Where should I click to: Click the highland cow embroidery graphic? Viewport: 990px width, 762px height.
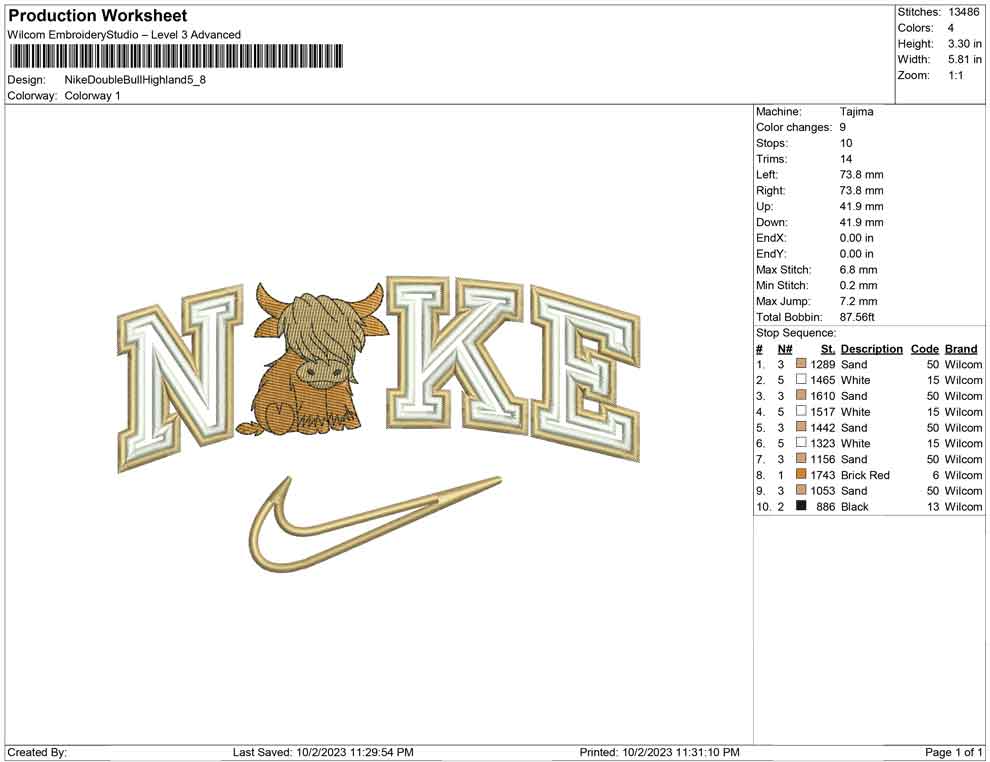pyautogui.click(x=312, y=359)
